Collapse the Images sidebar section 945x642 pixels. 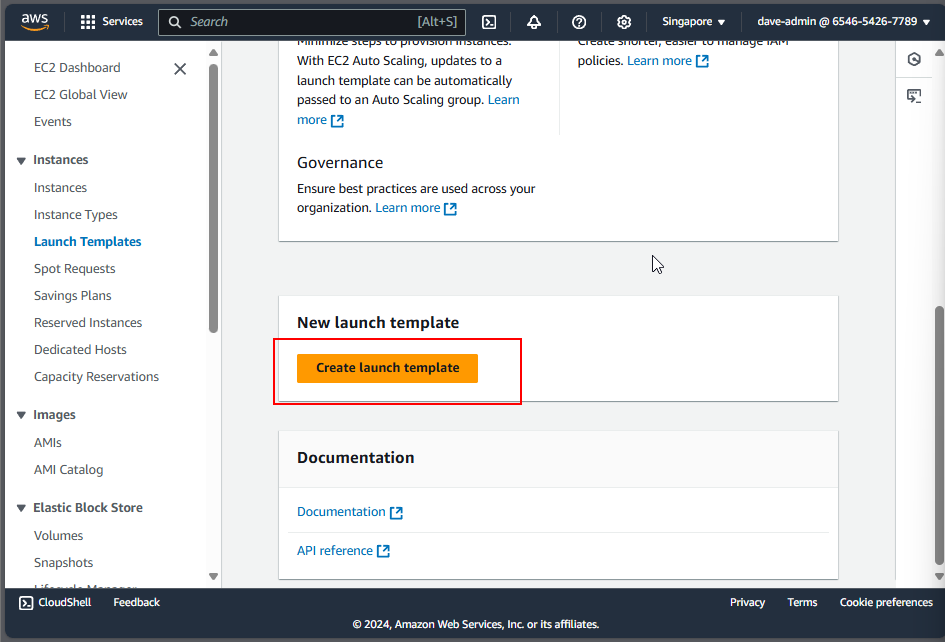click(x=21, y=416)
